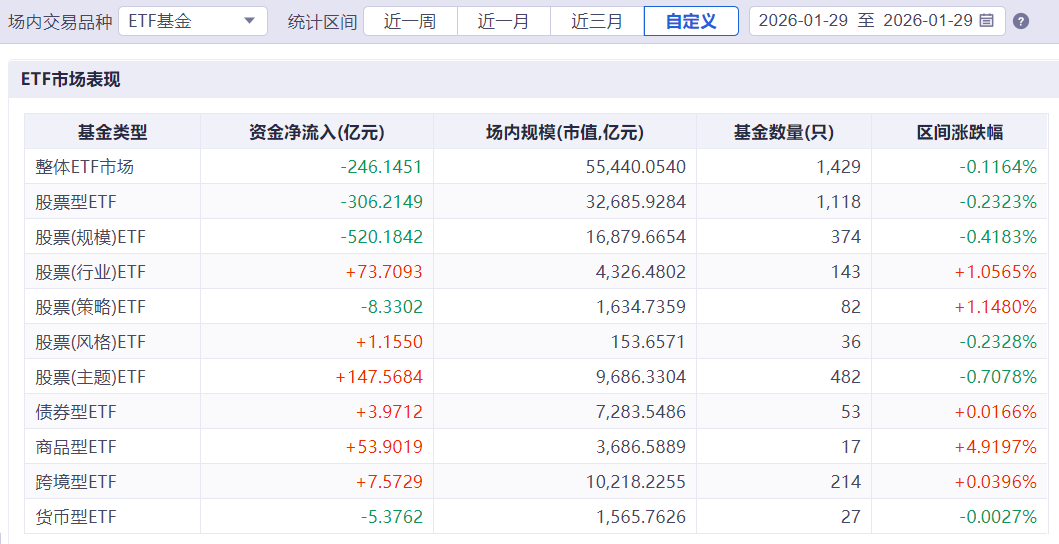Viewport: 1059px width, 544px height.
Task: Click the 货币型ETF row
Action: pos(536,516)
